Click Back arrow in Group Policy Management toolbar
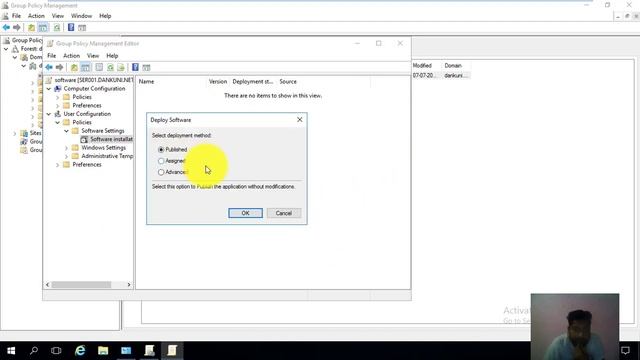This screenshot has height=360, width=640. 6,27
